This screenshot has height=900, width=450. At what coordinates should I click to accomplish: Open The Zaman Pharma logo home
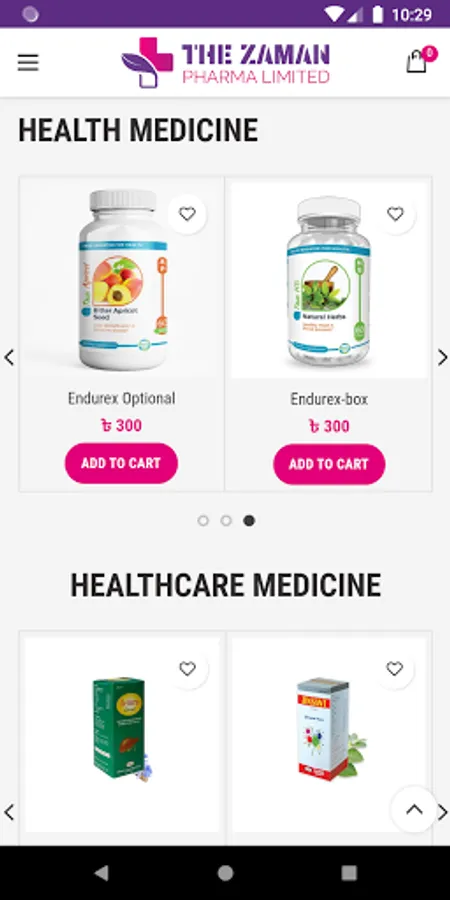click(226, 62)
